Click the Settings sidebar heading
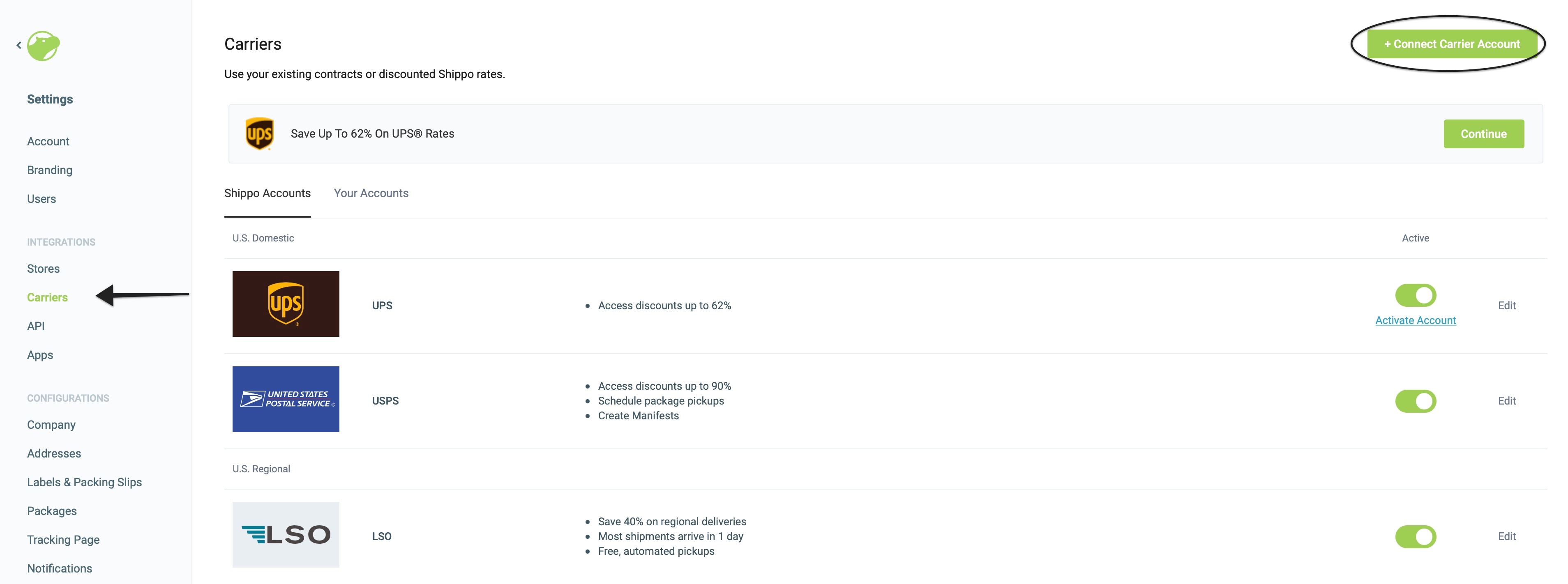Screen dimensions: 1568x584 tap(50, 99)
